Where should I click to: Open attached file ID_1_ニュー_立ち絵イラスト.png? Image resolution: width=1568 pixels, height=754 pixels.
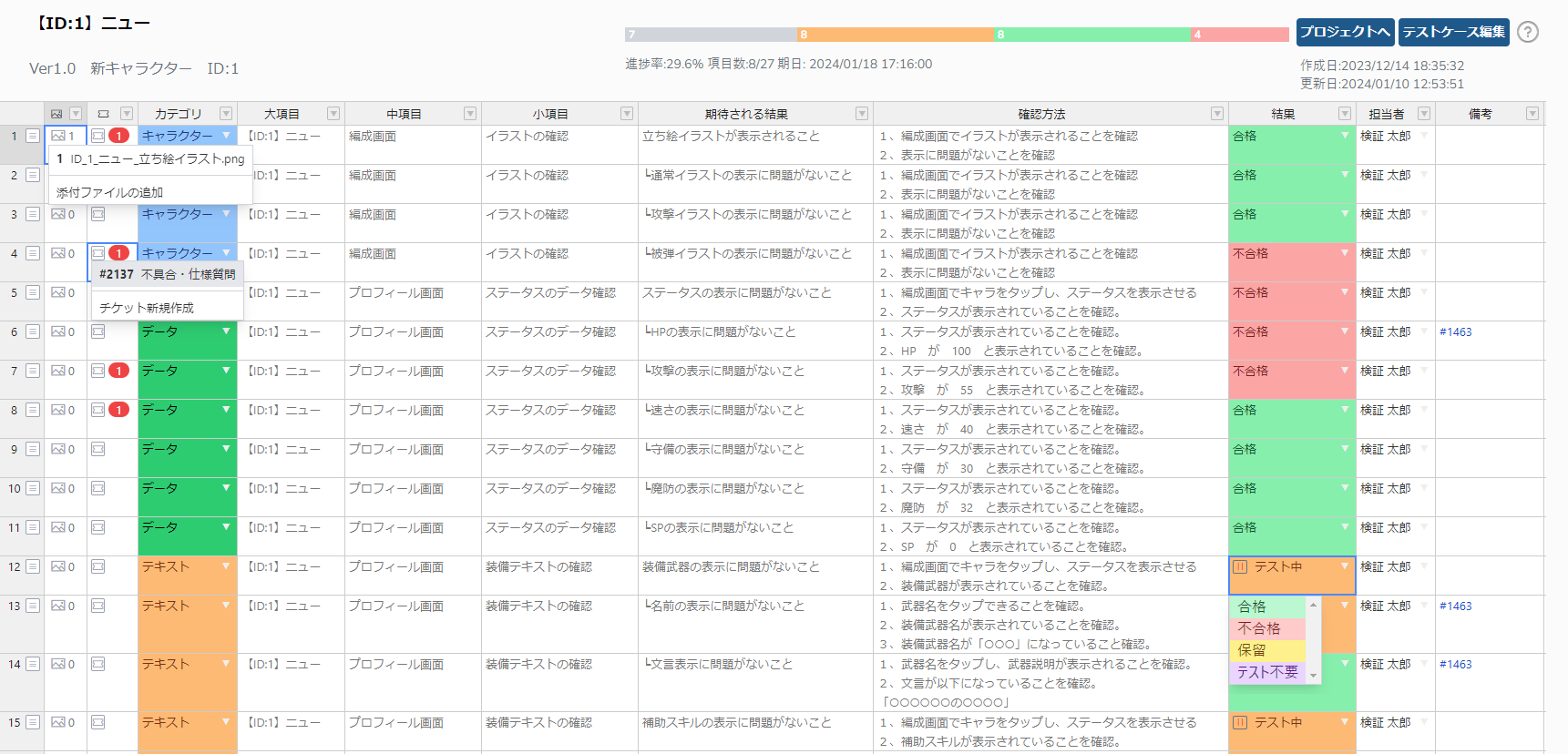(x=150, y=158)
